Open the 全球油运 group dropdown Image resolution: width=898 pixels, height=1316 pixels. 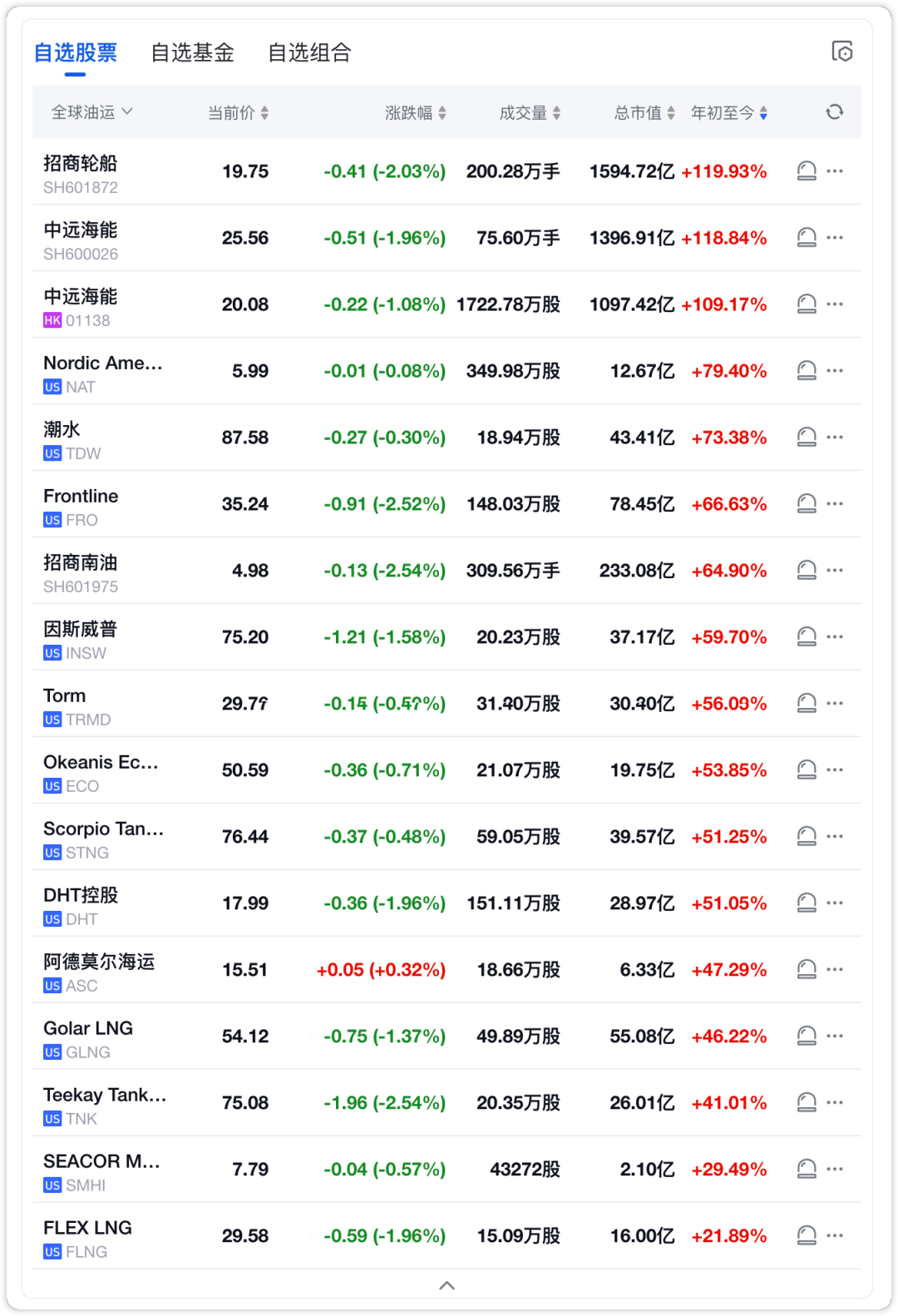click(91, 112)
